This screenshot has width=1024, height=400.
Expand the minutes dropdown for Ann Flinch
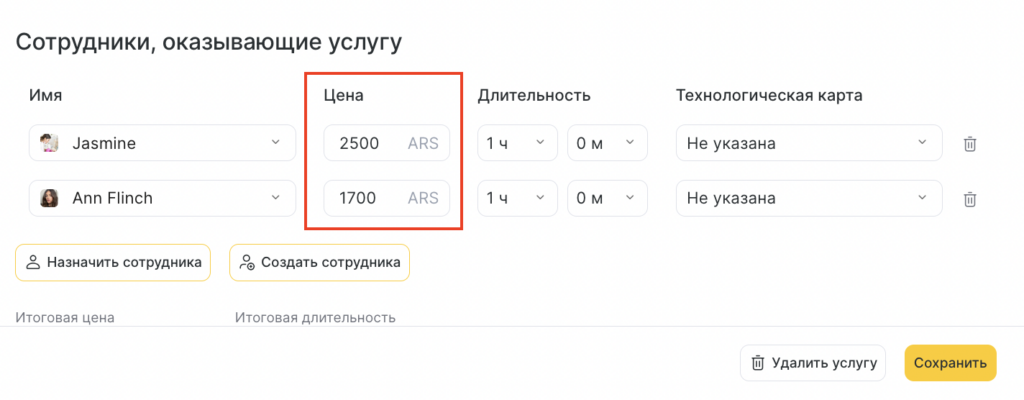(607, 199)
